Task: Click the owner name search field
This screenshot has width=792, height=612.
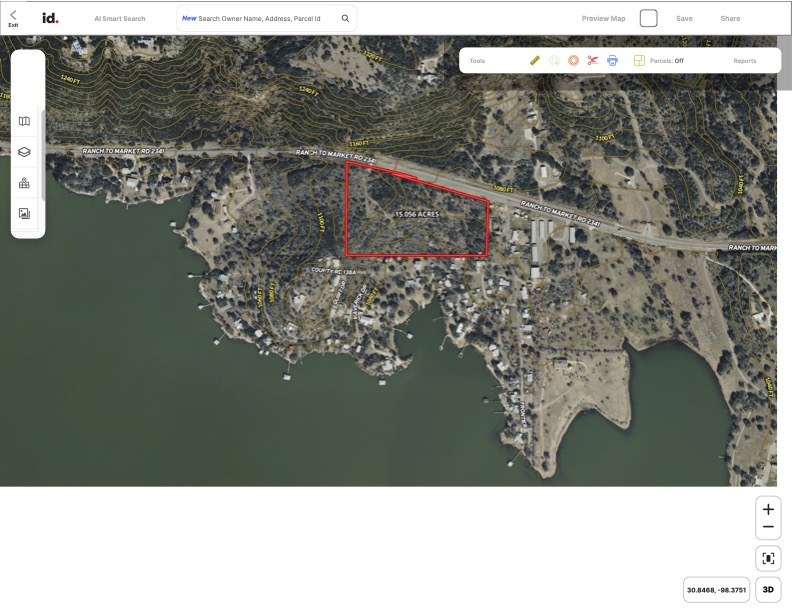Action: click(x=259, y=18)
